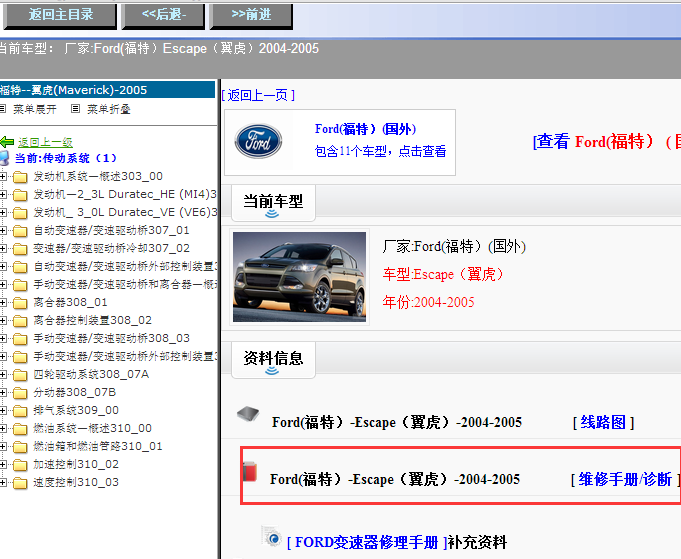This screenshot has width=681, height=559.
Task: Select tree item 燃油系统—概述310_00
Action: pyautogui.click(x=93, y=428)
